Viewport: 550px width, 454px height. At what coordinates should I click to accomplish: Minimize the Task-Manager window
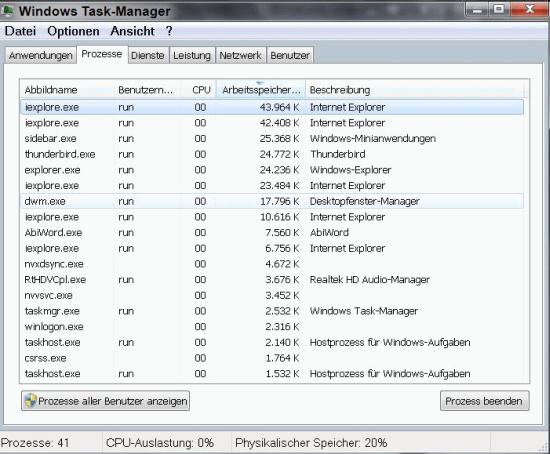point(477,9)
